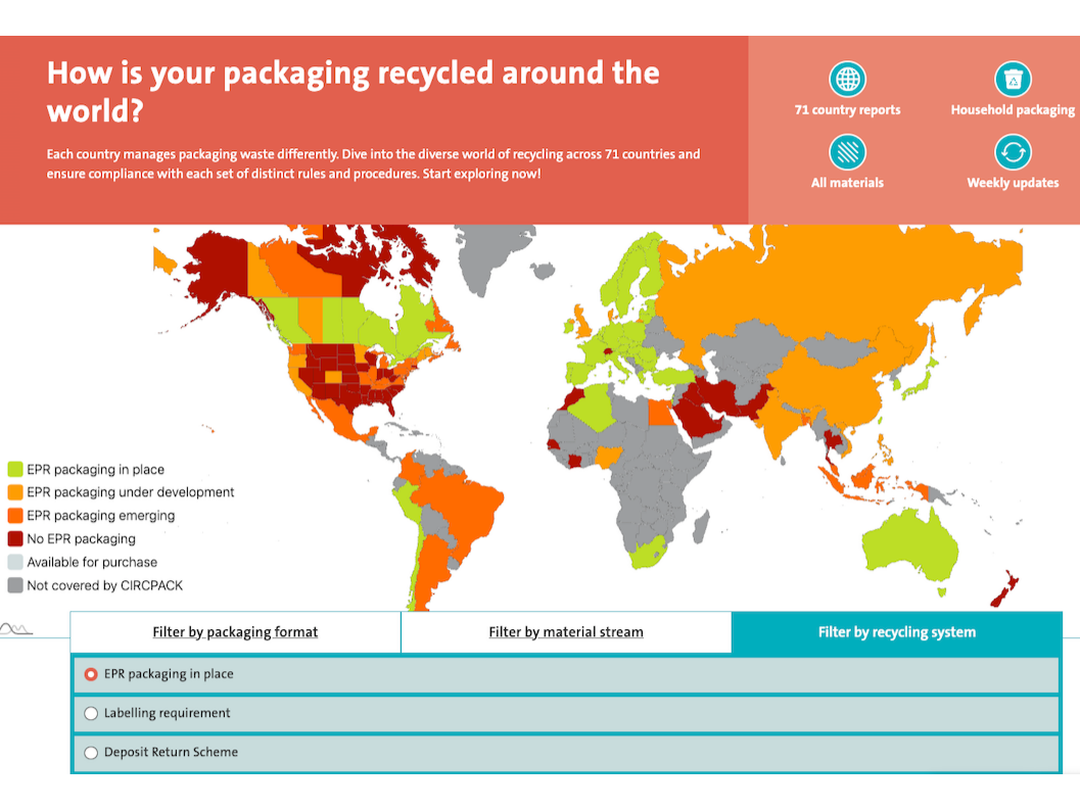This screenshot has height=810, width=1080.
Task: Switch to Filter by recycling system tab
Action: 897,632
